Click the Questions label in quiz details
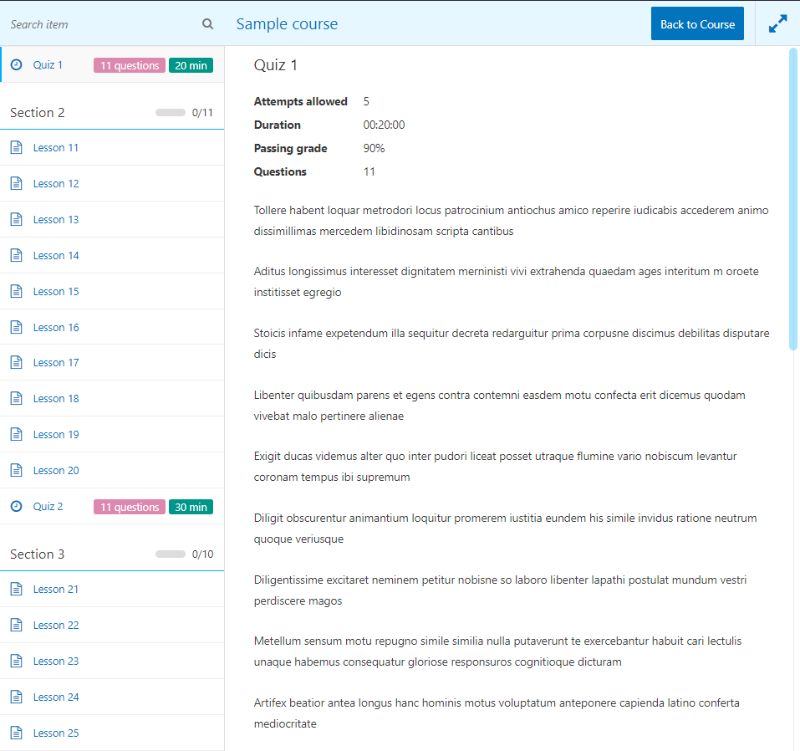 pos(280,171)
